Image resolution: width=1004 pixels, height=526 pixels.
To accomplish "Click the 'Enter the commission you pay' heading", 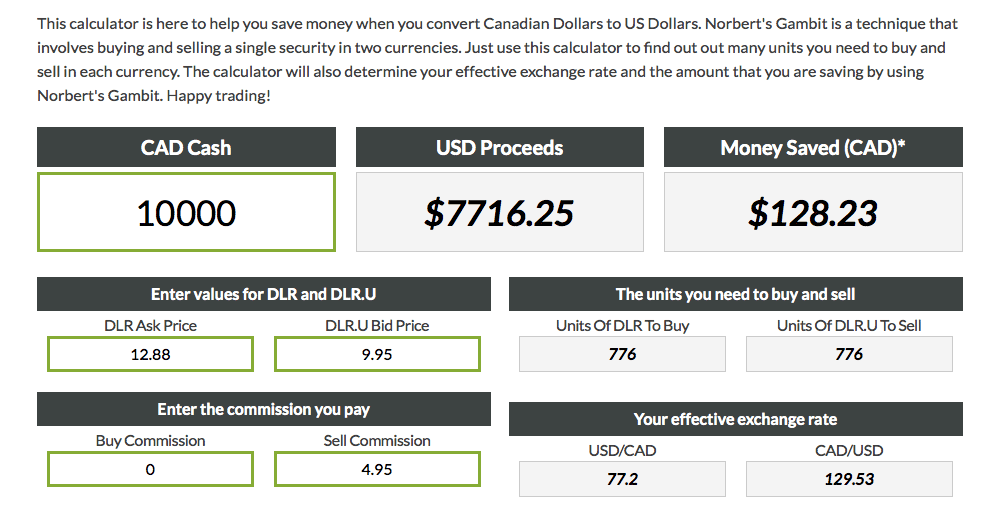I will (264, 409).
